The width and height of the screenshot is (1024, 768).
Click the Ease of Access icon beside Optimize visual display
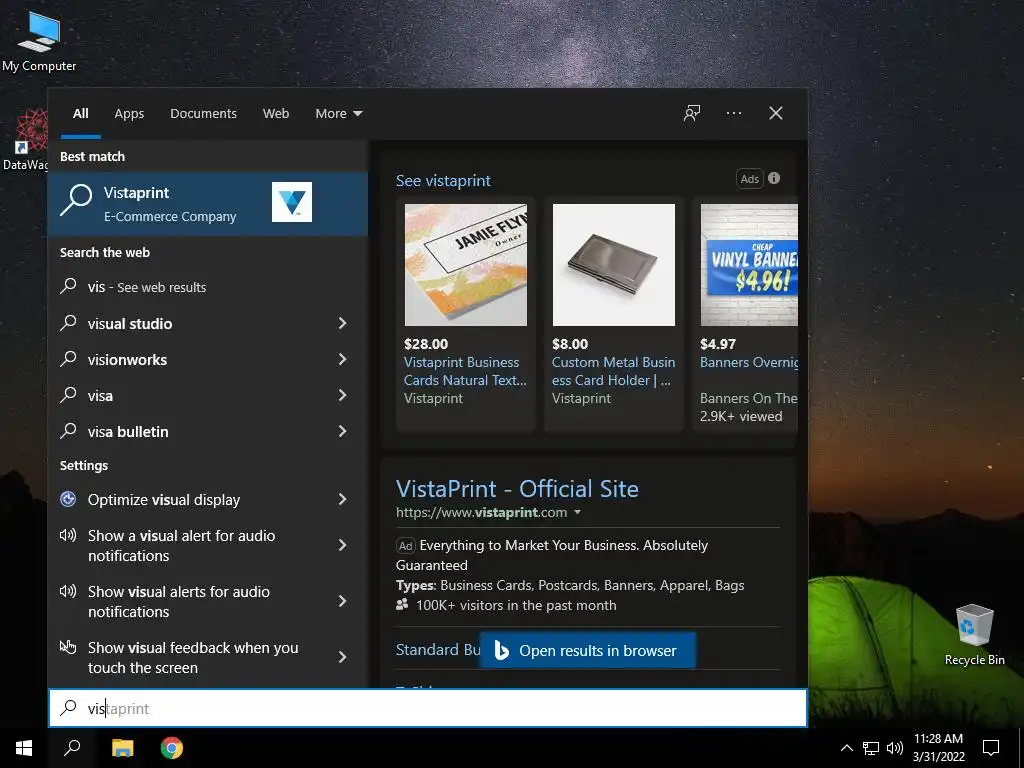click(x=68, y=500)
